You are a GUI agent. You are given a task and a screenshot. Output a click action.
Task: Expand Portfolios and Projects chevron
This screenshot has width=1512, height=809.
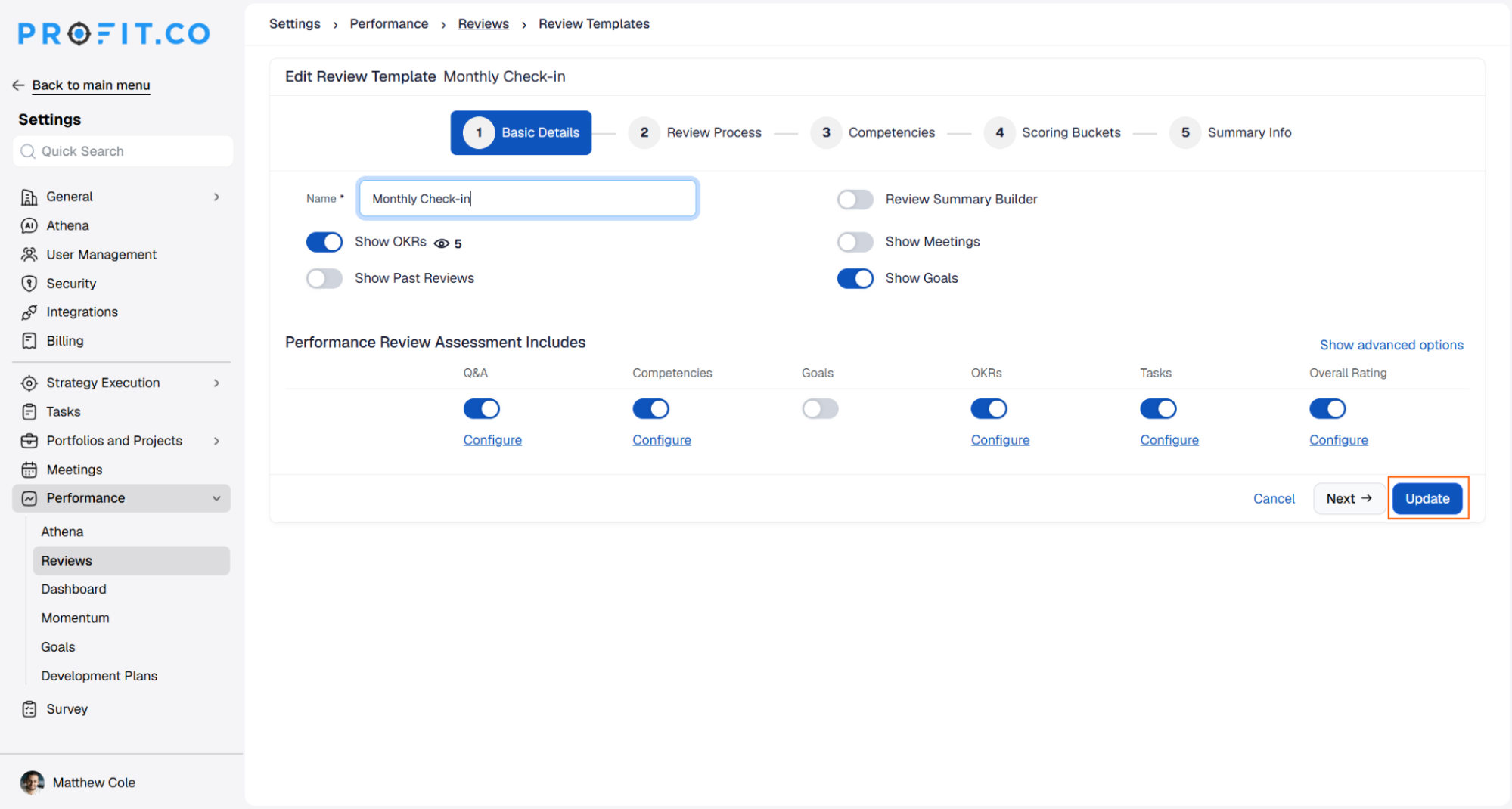click(216, 441)
